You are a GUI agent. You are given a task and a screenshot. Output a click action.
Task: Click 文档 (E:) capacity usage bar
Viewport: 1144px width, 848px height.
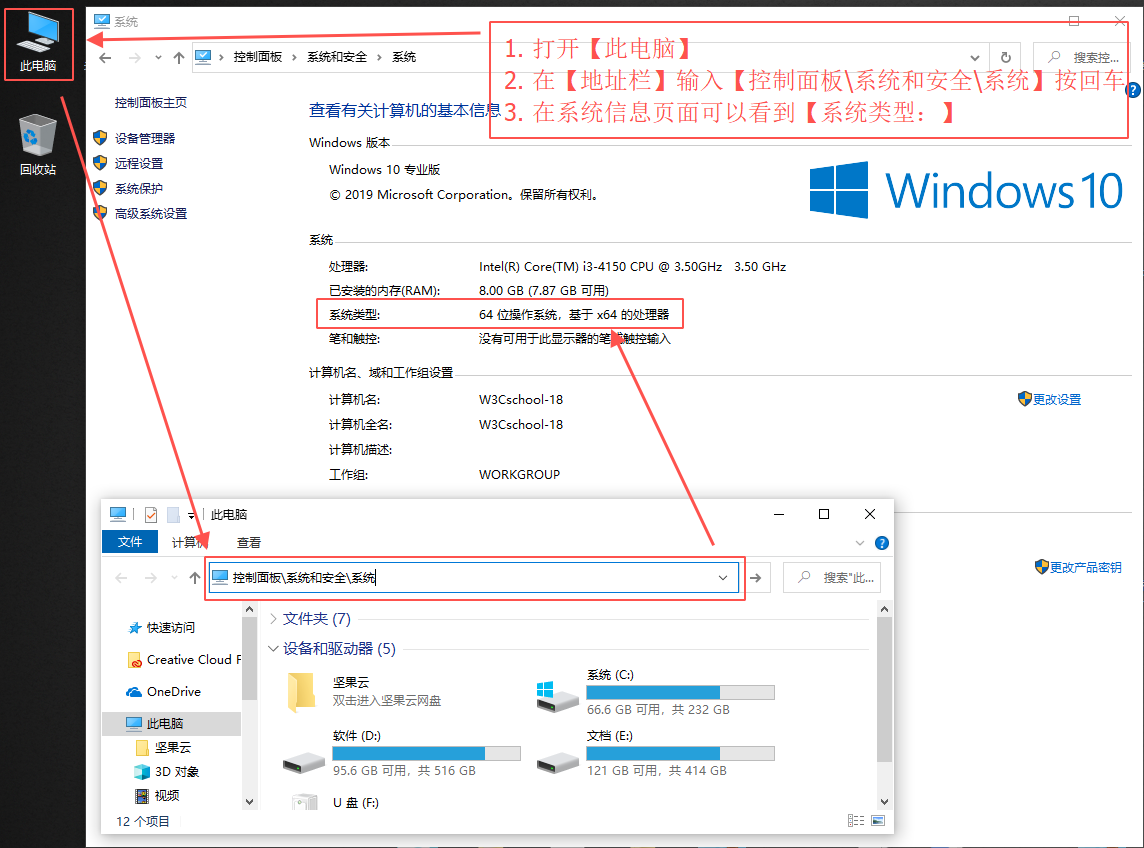[x=680, y=754]
